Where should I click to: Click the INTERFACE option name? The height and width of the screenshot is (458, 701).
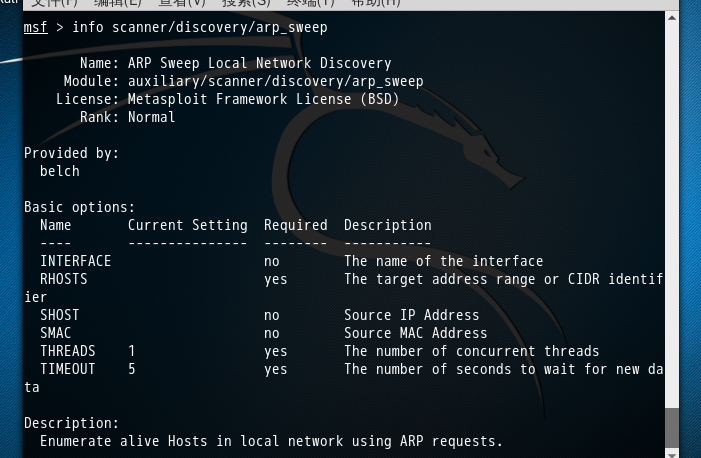pos(76,261)
